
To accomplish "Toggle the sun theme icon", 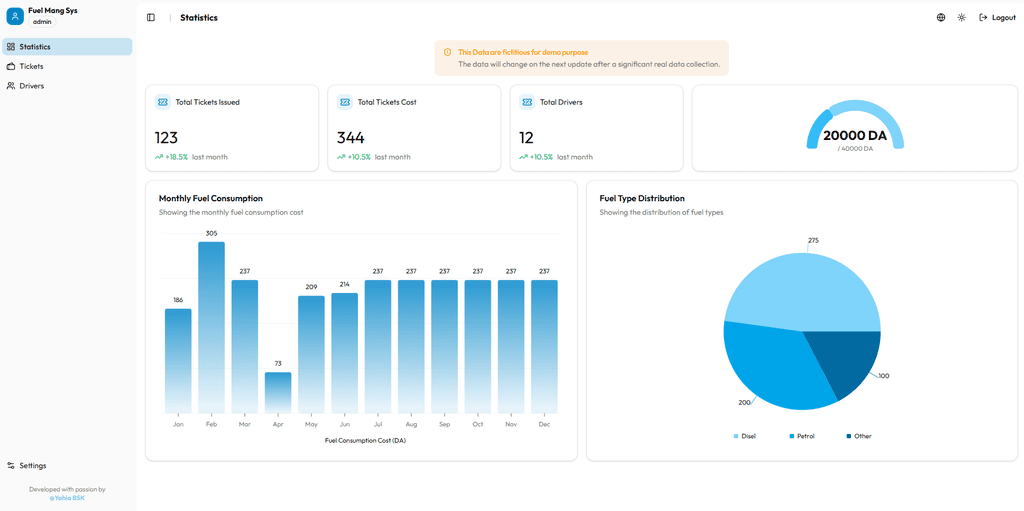I will 962,17.
